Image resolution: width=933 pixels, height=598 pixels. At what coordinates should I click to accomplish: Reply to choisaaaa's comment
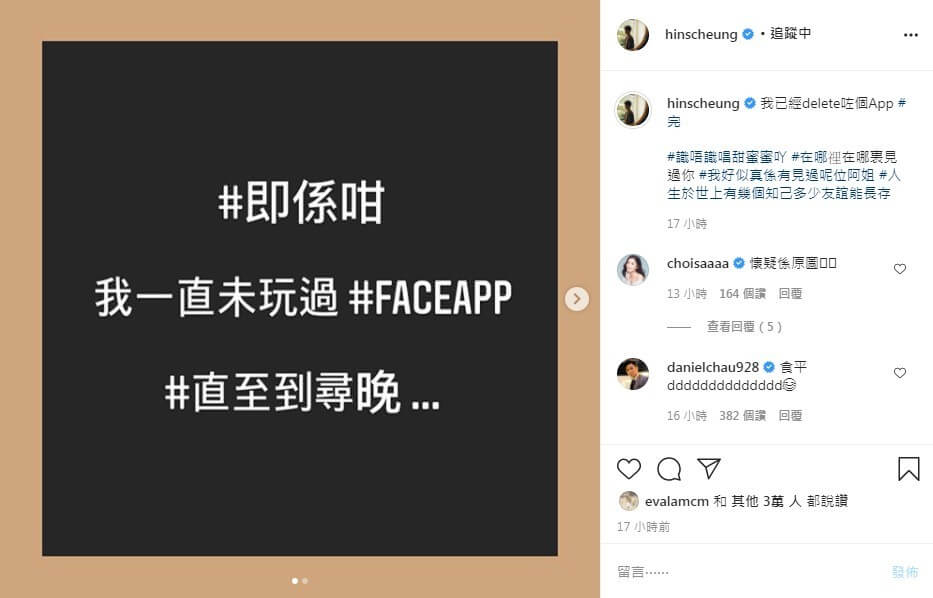[x=790, y=294]
